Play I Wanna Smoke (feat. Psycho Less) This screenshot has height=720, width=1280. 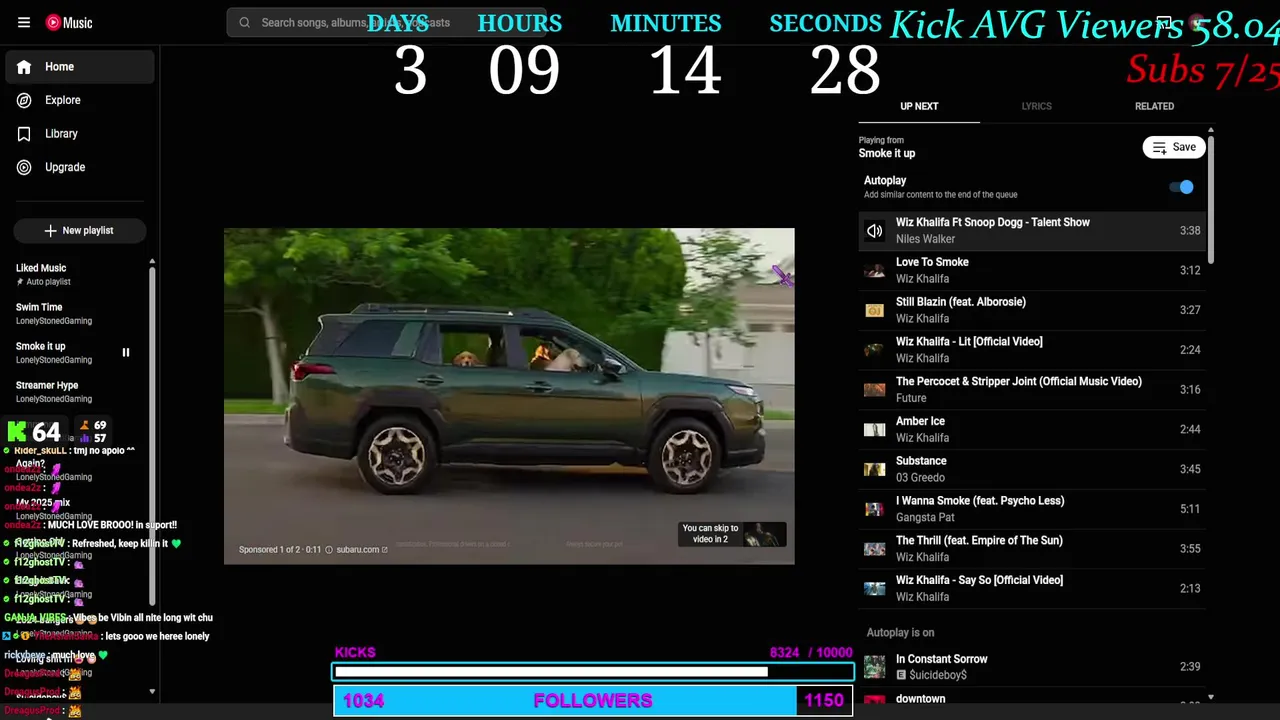1032,509
